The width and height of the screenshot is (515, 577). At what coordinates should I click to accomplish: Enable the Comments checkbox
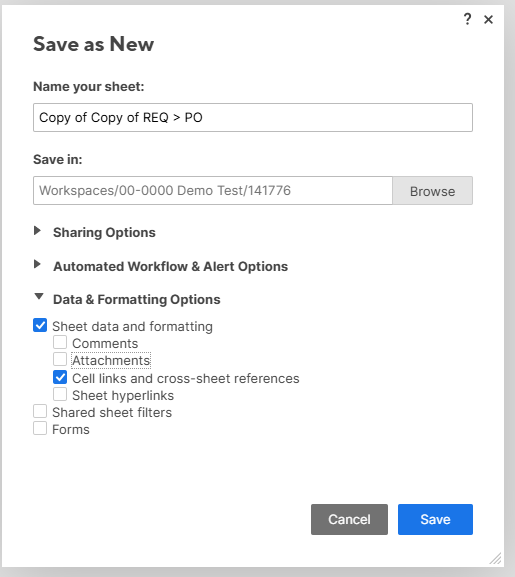pos(60,342)
